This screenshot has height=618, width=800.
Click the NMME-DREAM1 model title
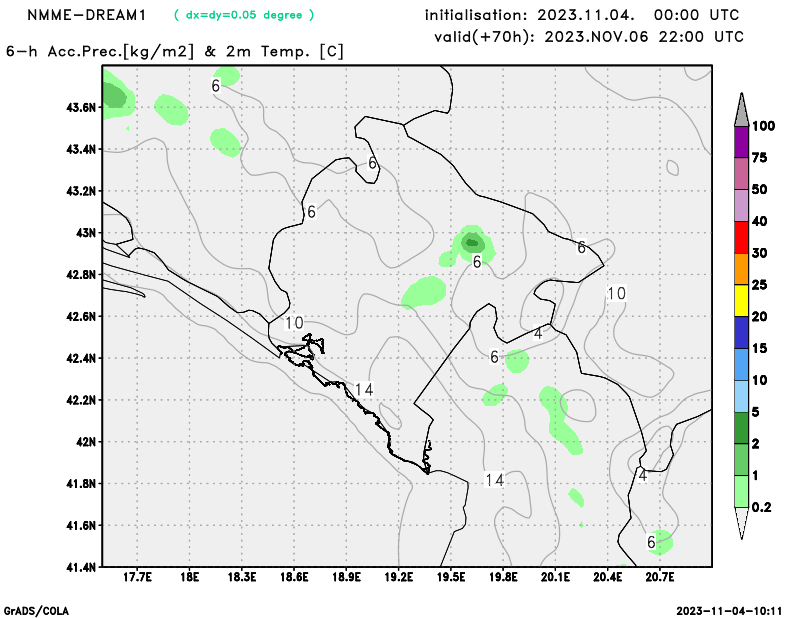click(86, 15)
